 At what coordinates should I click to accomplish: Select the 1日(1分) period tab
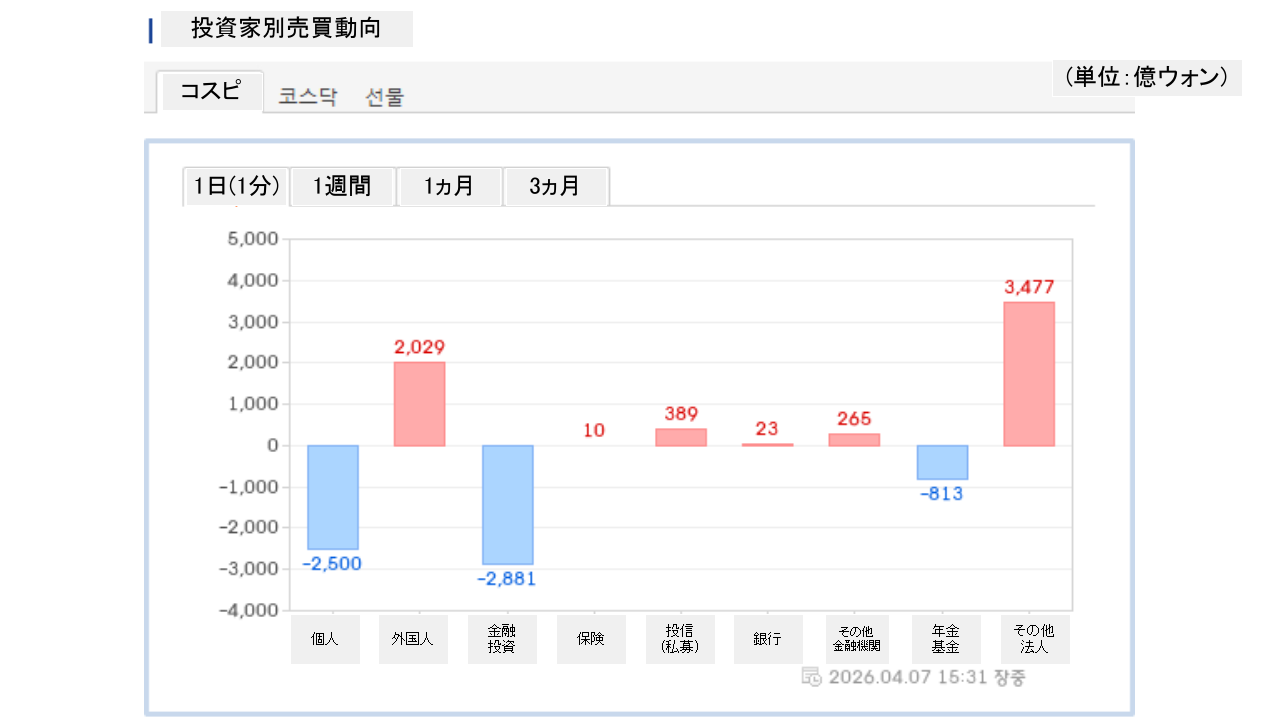click(236, 186)
